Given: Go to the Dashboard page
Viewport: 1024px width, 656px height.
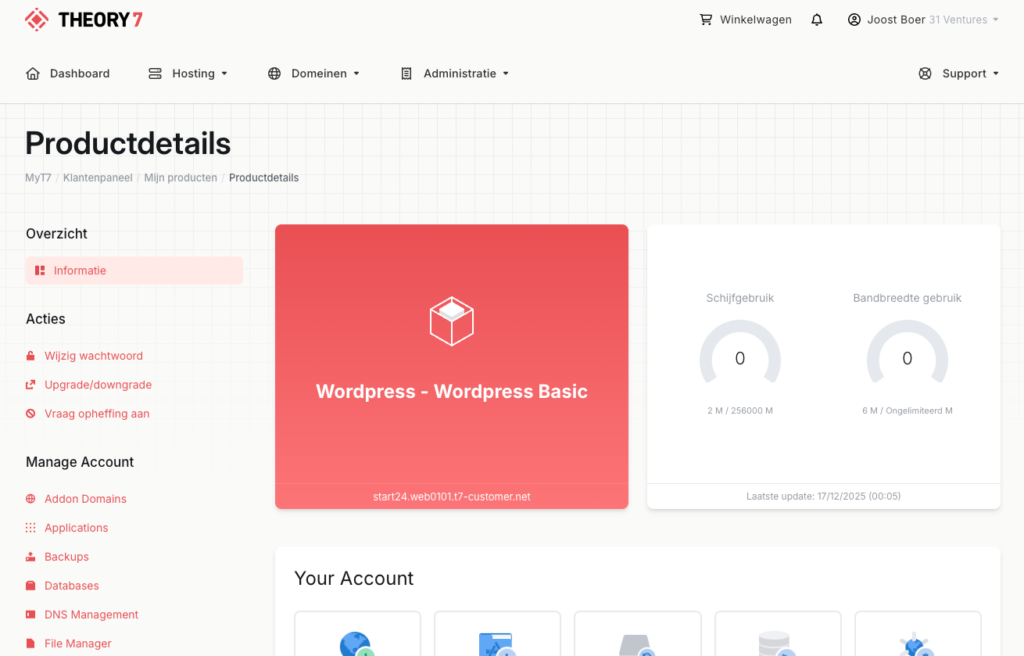Looking at the screenshot, I should click(68, 74).
